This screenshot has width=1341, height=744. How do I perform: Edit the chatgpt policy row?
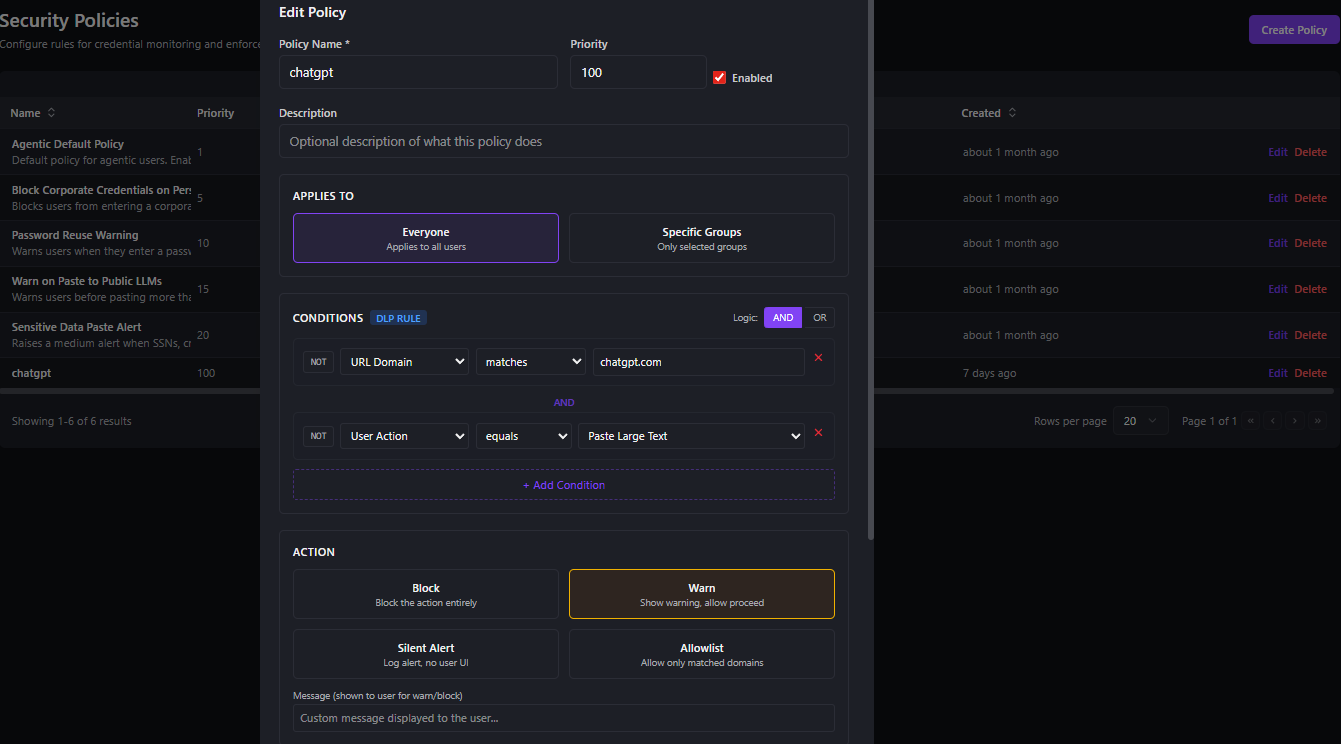pos(1278,373)
